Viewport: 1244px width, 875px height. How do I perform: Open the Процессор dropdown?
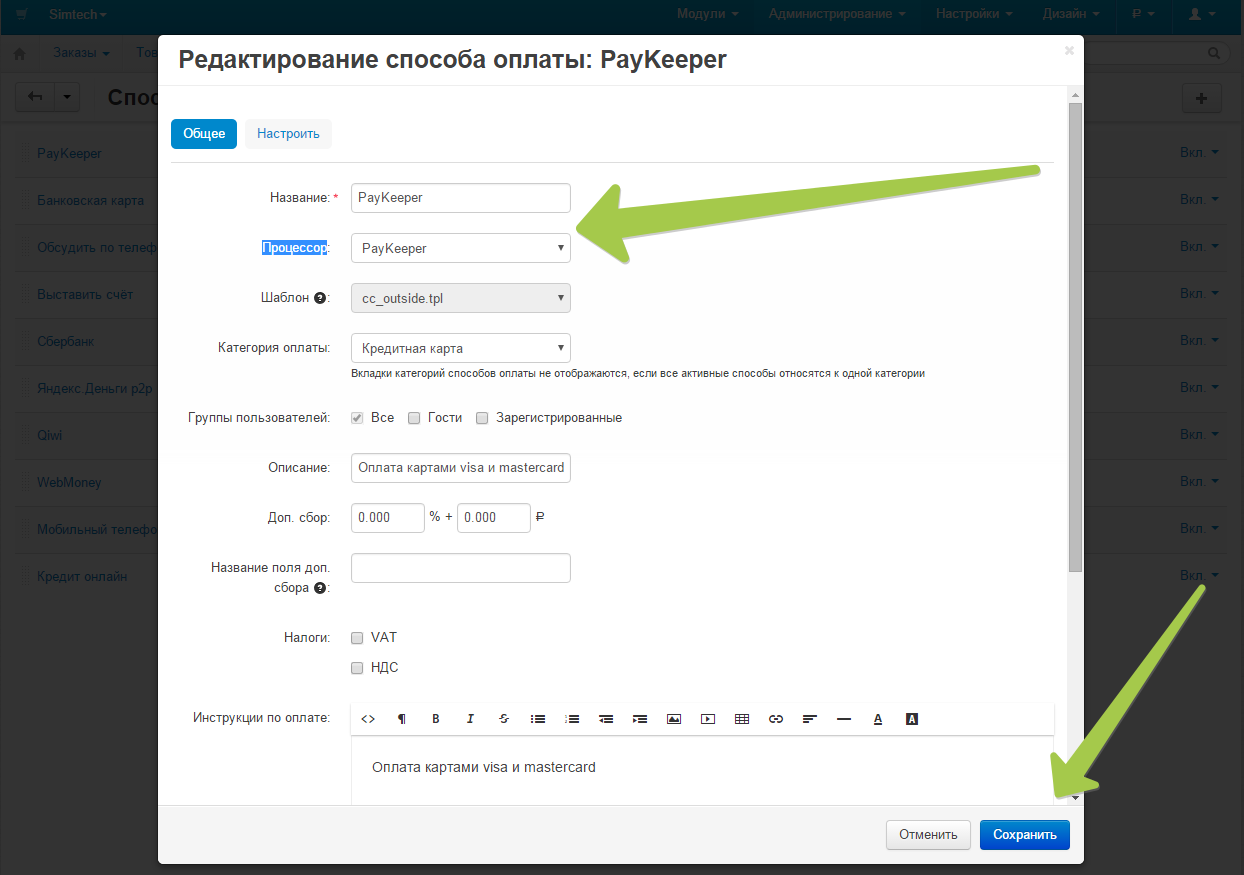[460, 248]
